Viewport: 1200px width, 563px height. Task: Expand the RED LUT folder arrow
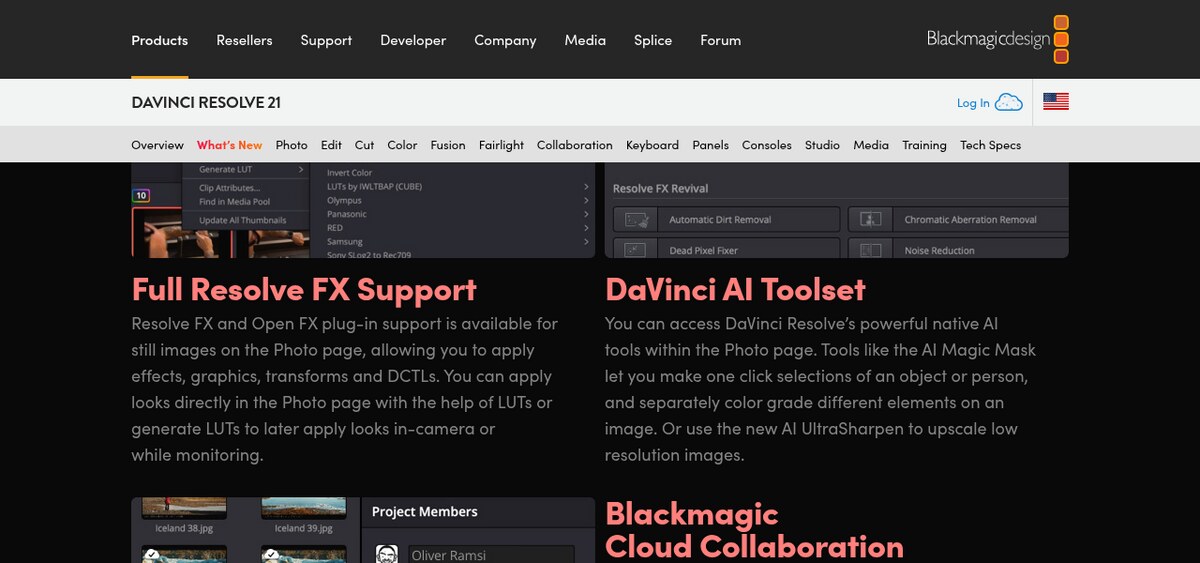586,228
